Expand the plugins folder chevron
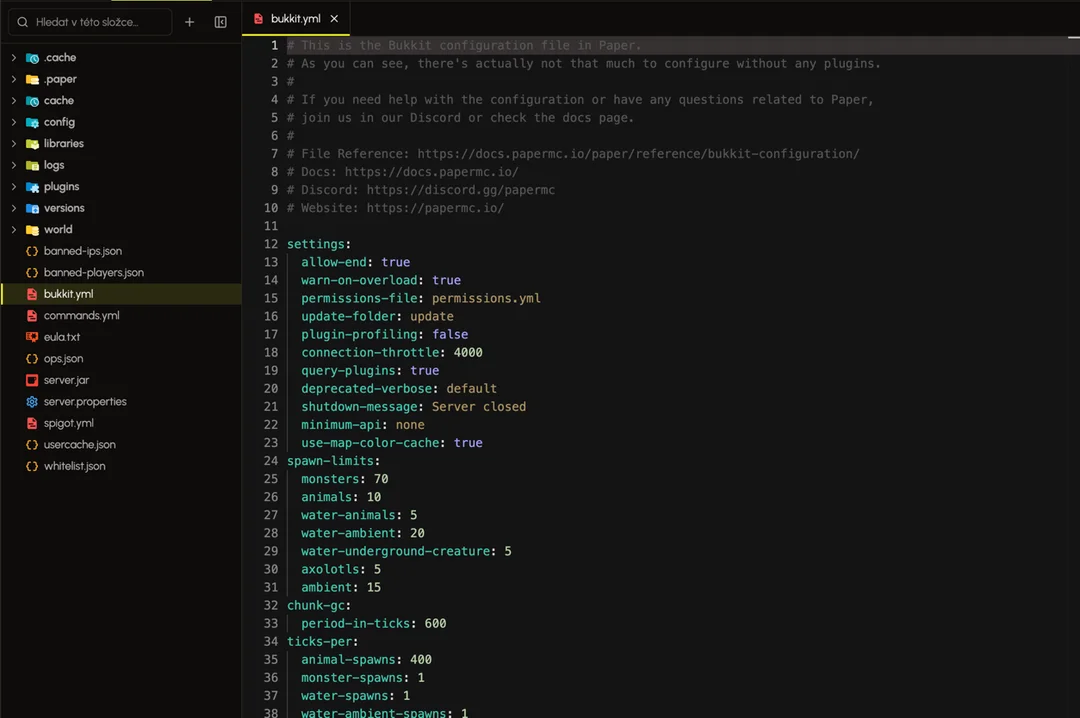 click(14, 187)
